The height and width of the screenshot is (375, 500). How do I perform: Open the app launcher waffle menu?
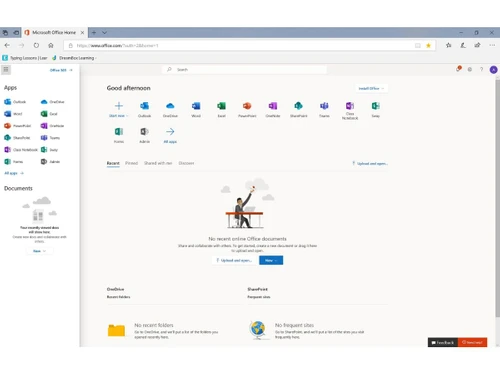[6, 70]
